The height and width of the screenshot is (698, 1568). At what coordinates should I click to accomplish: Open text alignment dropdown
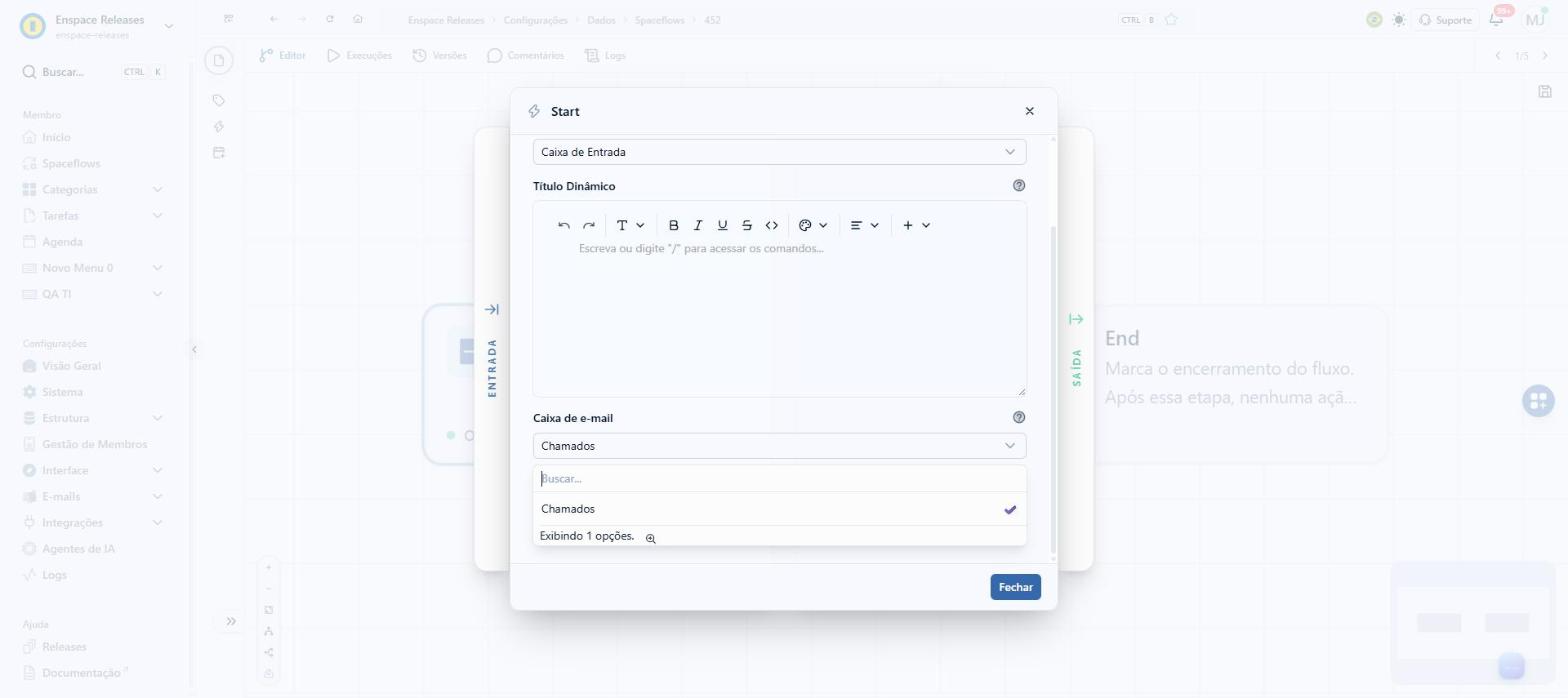864,226
